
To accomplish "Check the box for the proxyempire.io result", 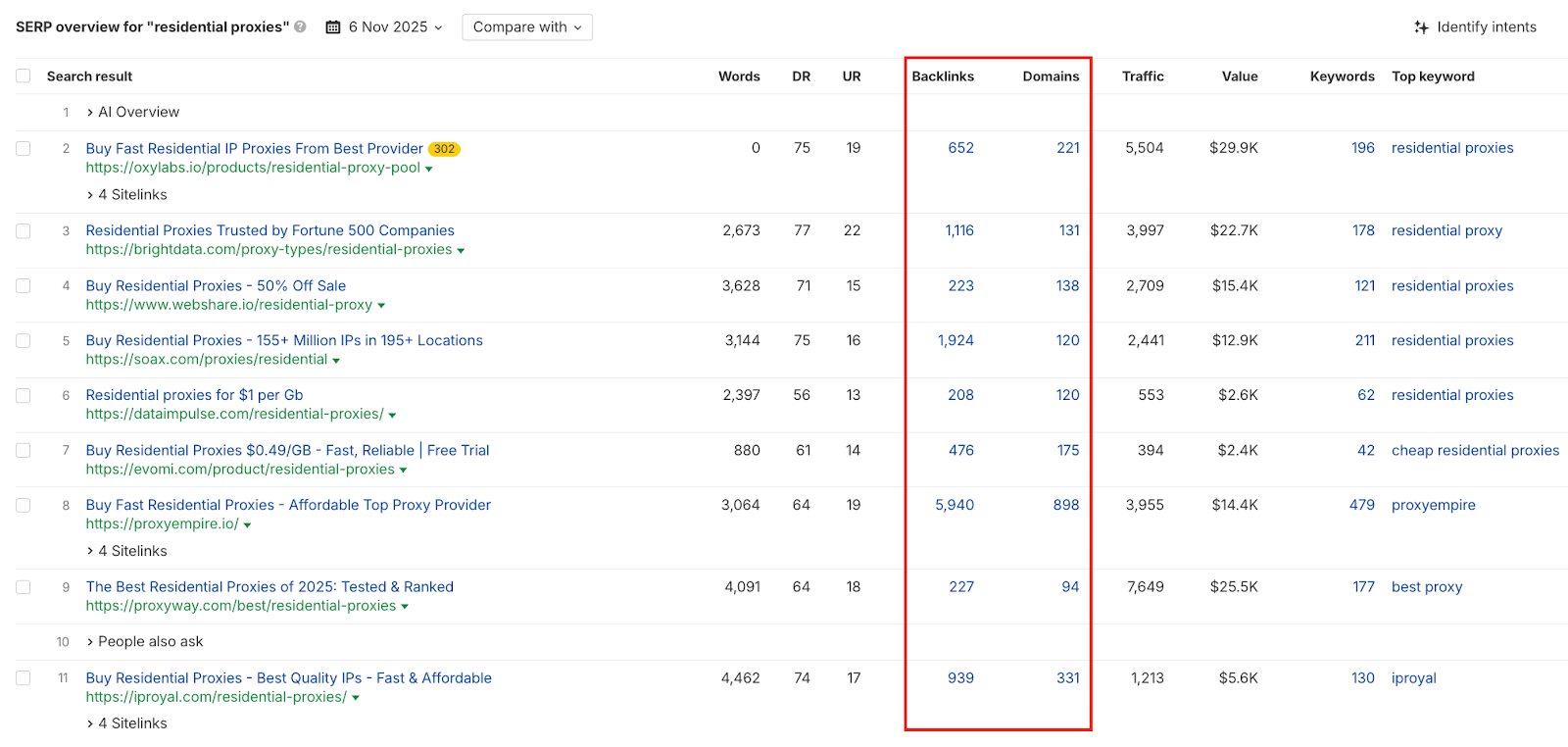I will (24, 506).
